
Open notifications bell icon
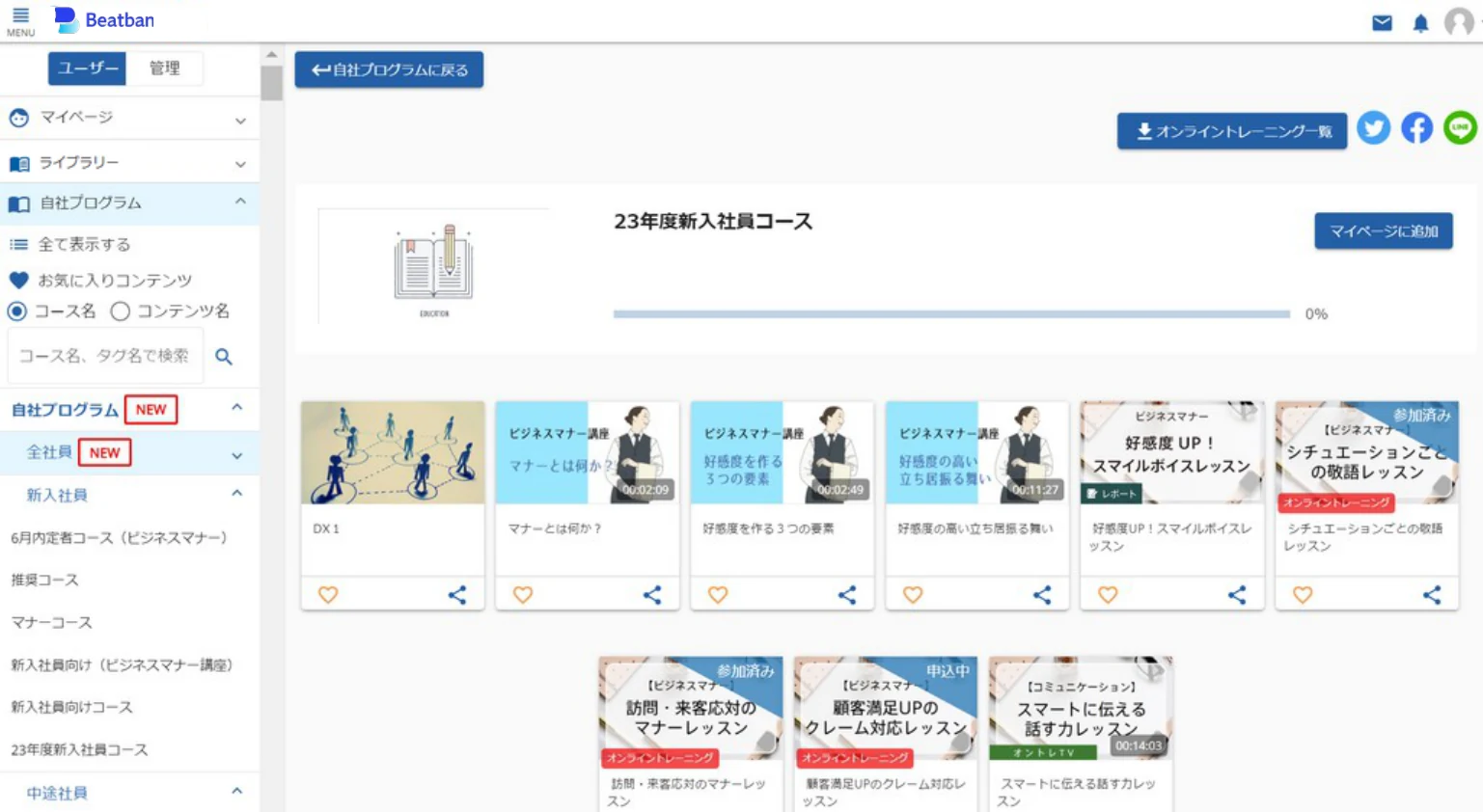tap(1420, 22)
